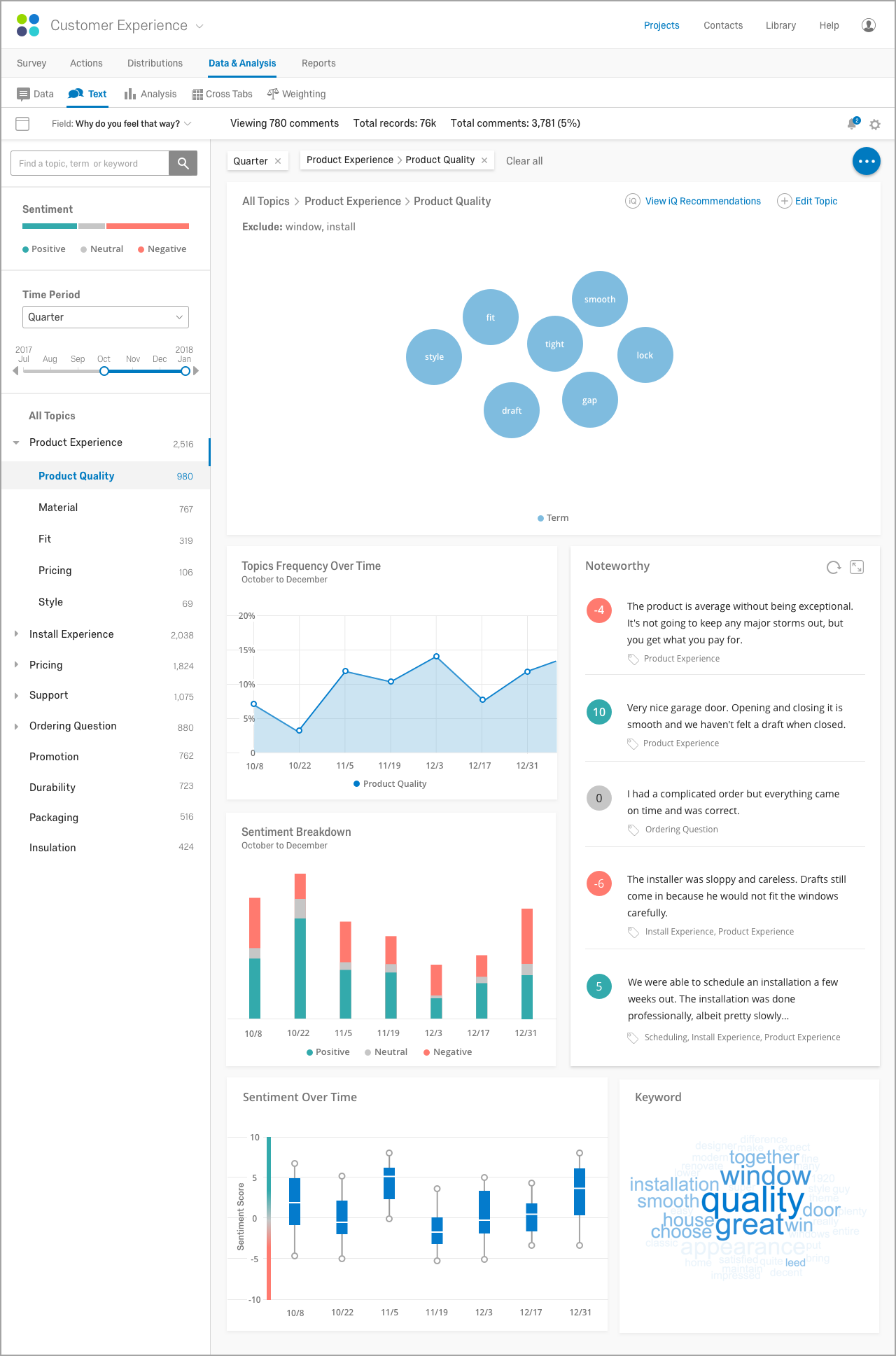The image size is (896, 1356).
Task: Click the user profile avatar icon
Action: coord(869,25)
